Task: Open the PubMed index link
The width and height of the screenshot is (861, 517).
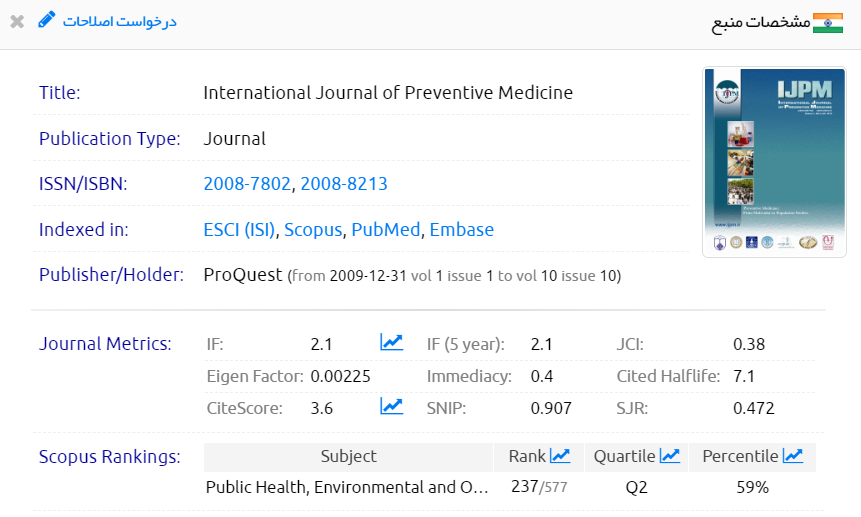Action: tap(386, 230)
